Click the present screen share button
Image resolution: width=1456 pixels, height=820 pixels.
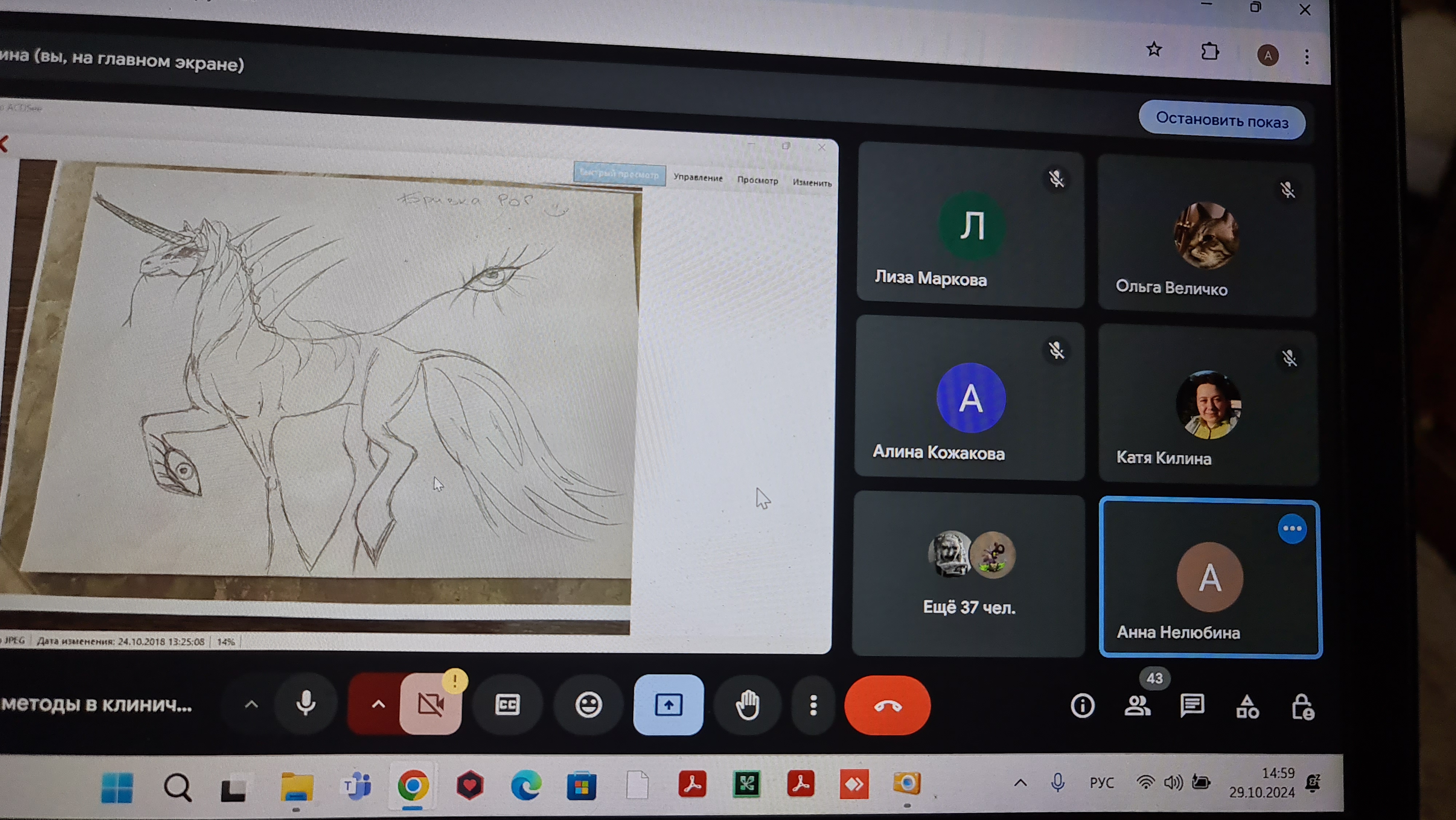point(668,705)
